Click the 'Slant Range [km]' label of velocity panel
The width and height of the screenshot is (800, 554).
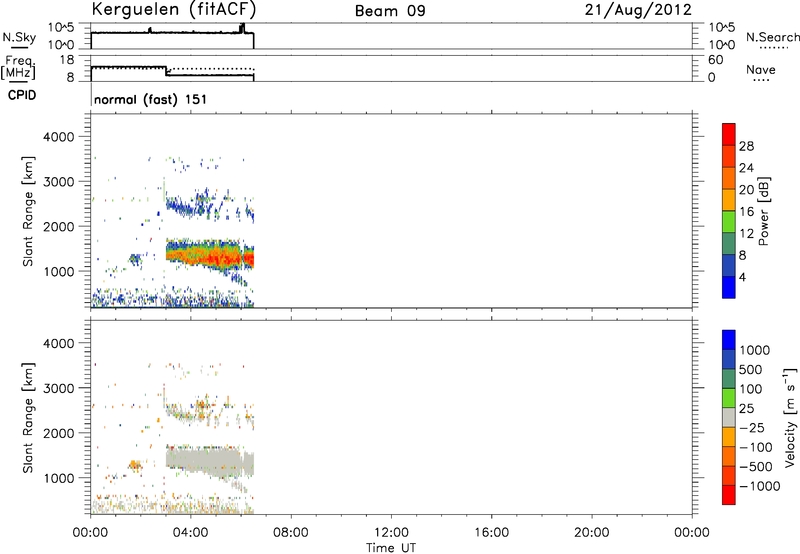coord(28,417)
